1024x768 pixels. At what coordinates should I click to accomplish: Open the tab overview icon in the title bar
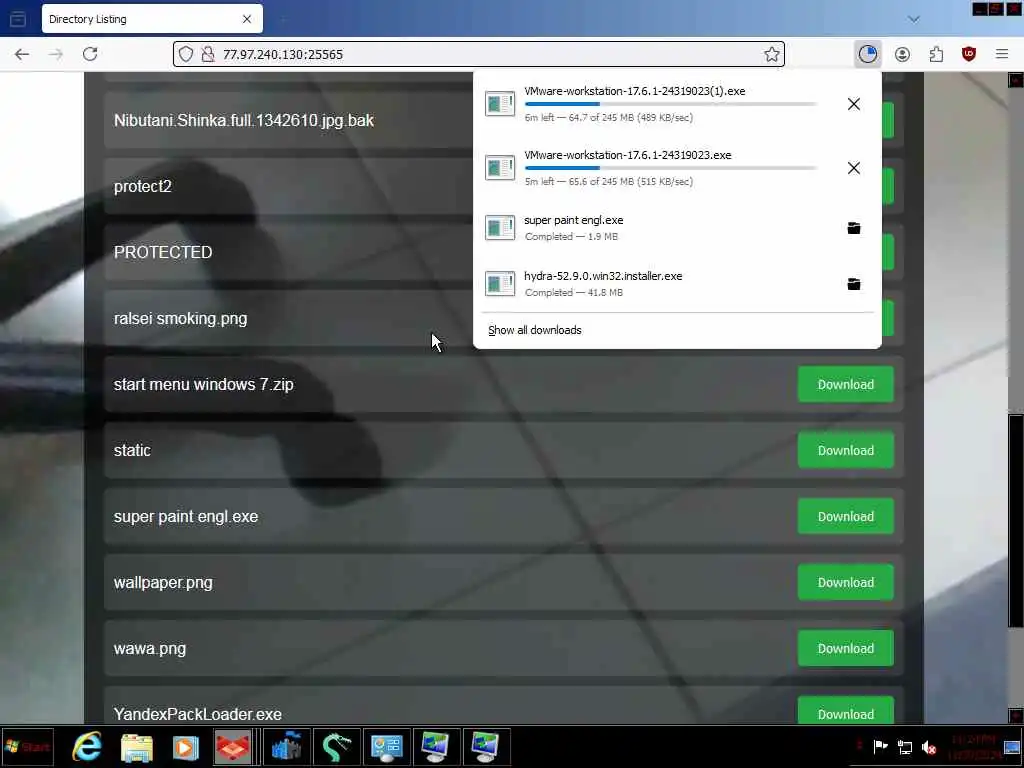[18, 19]
